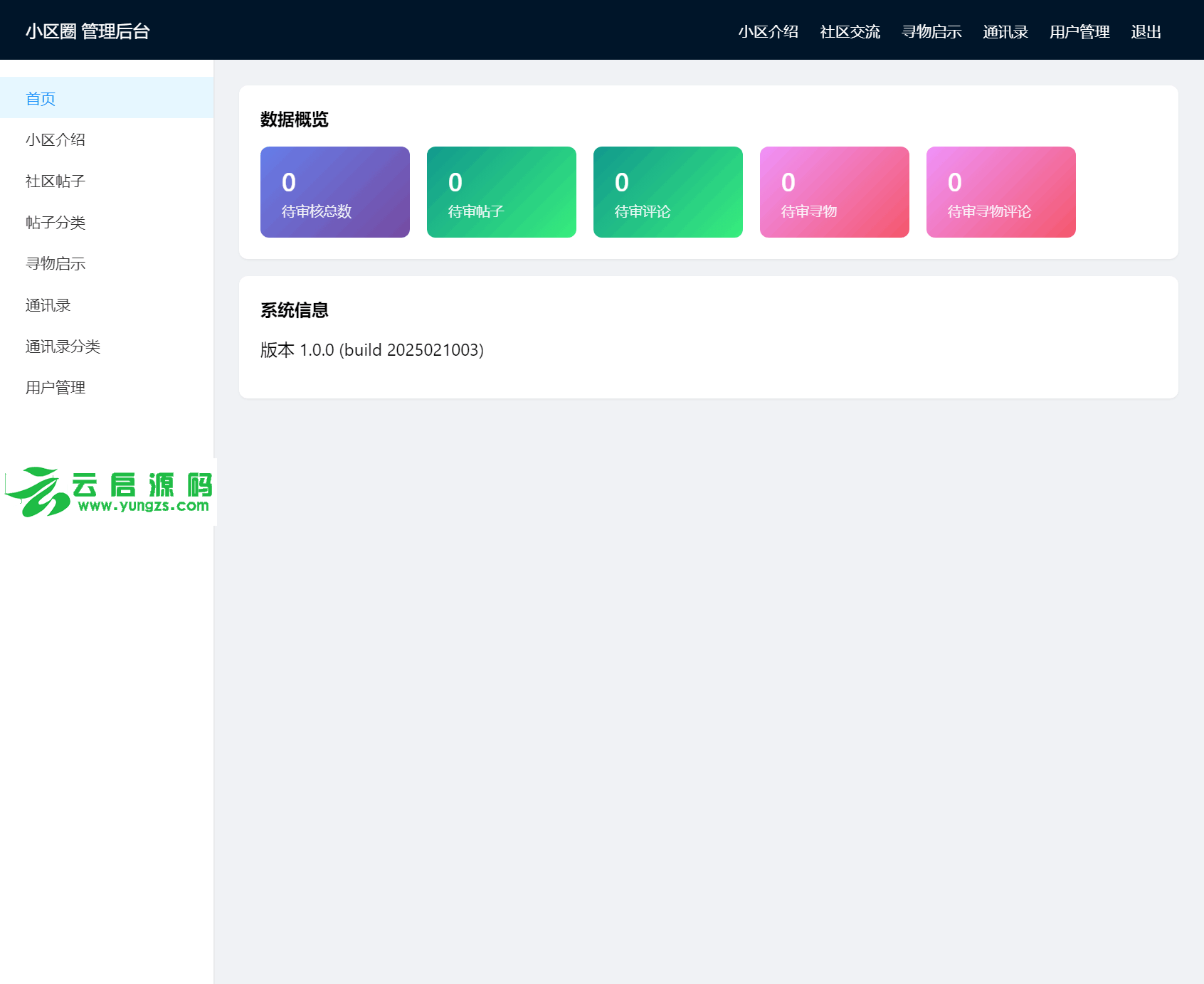The width and height of the screenshot is (1204, 984).
Task: Go to 通讯录分类 in the sidebar
Action: coord(107,346)
